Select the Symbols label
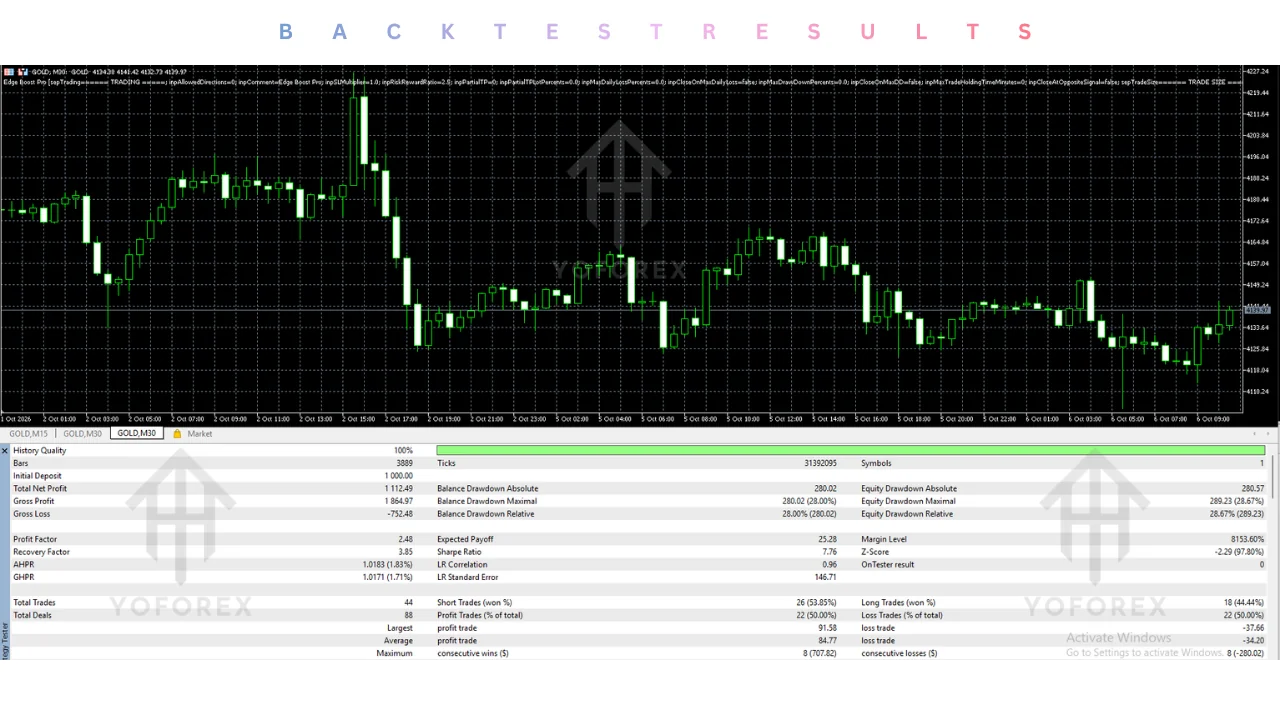Screen dimensions: 1280x720 pos(876,464)
